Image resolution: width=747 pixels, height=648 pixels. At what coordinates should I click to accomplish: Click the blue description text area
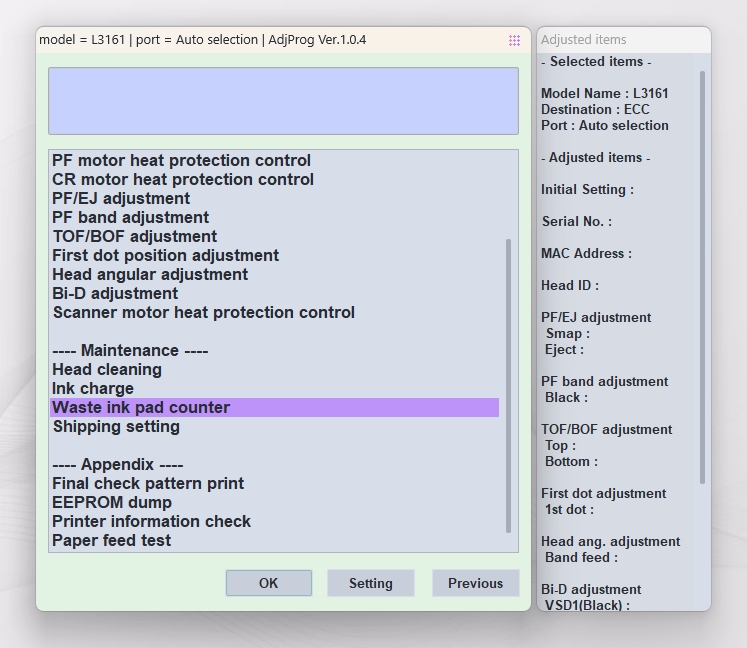[x=283, y=101]
